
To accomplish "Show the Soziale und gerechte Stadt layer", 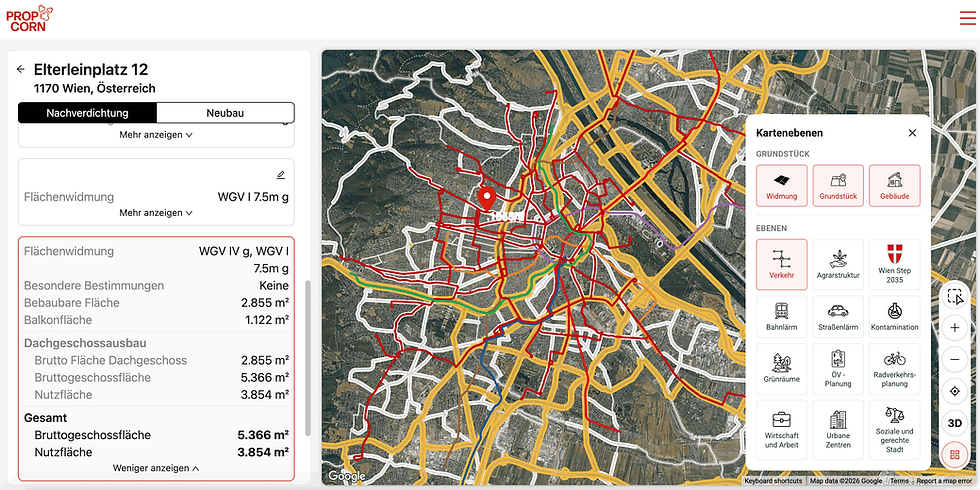I will click(x=895, y=430).
